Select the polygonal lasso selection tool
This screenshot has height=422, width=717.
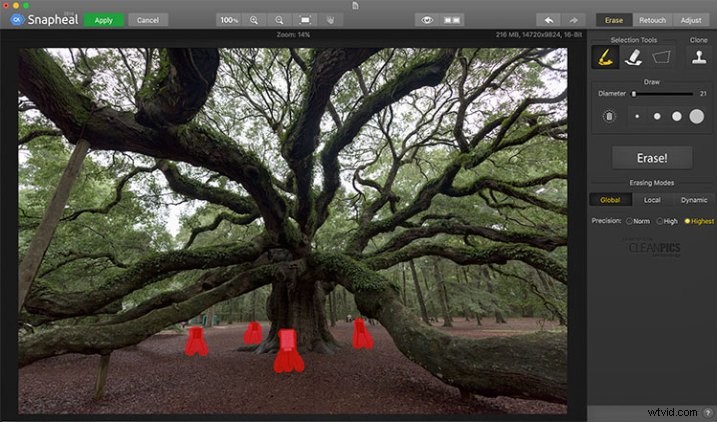pyautogui.click(x=661, y=57)
